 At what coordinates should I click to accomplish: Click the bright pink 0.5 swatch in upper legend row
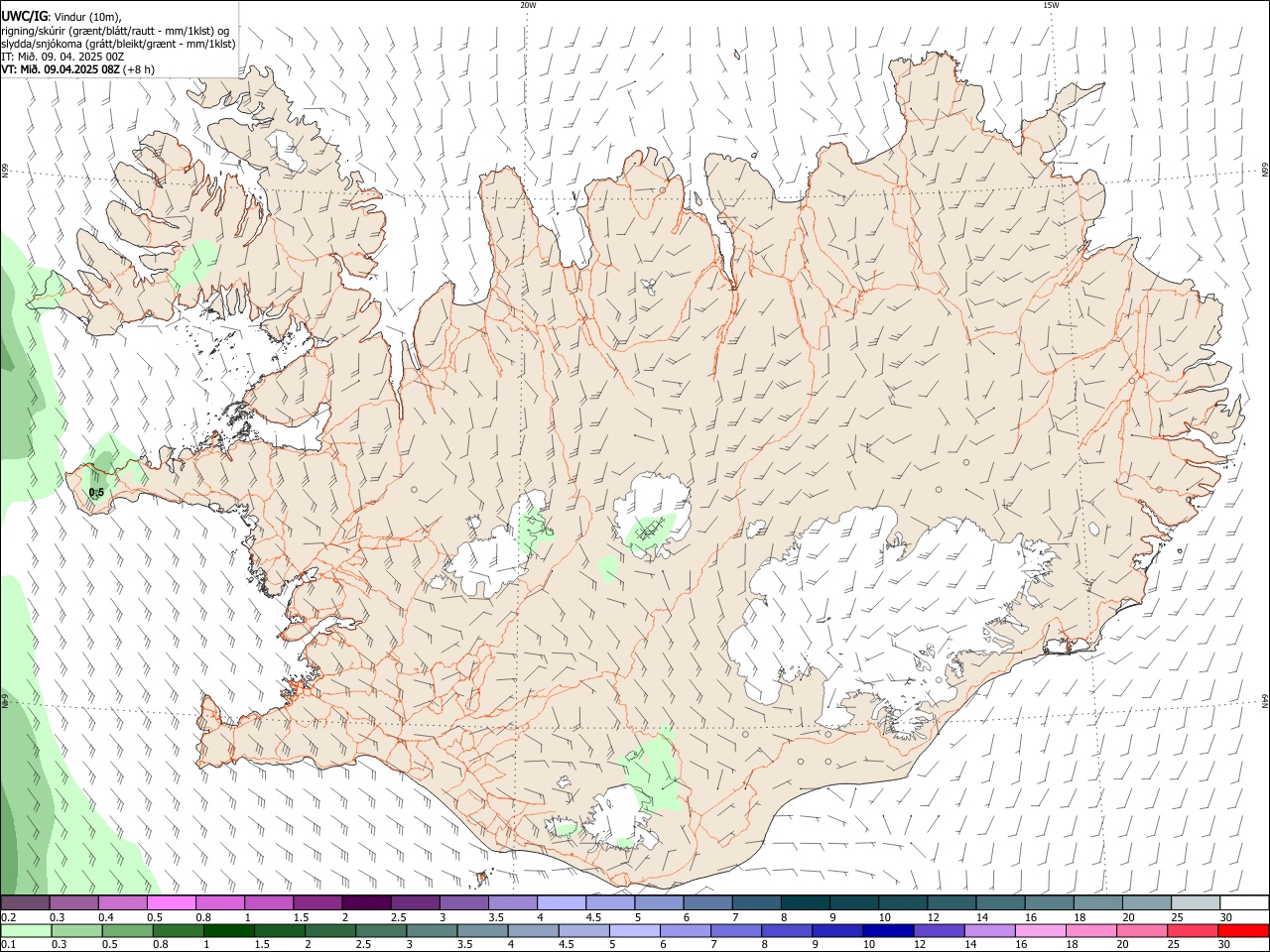coord(171,903)
